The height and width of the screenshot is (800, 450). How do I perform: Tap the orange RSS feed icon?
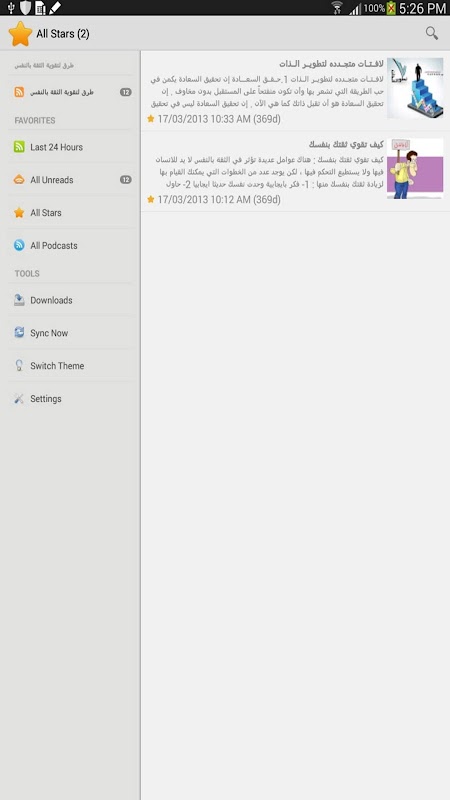19,92
